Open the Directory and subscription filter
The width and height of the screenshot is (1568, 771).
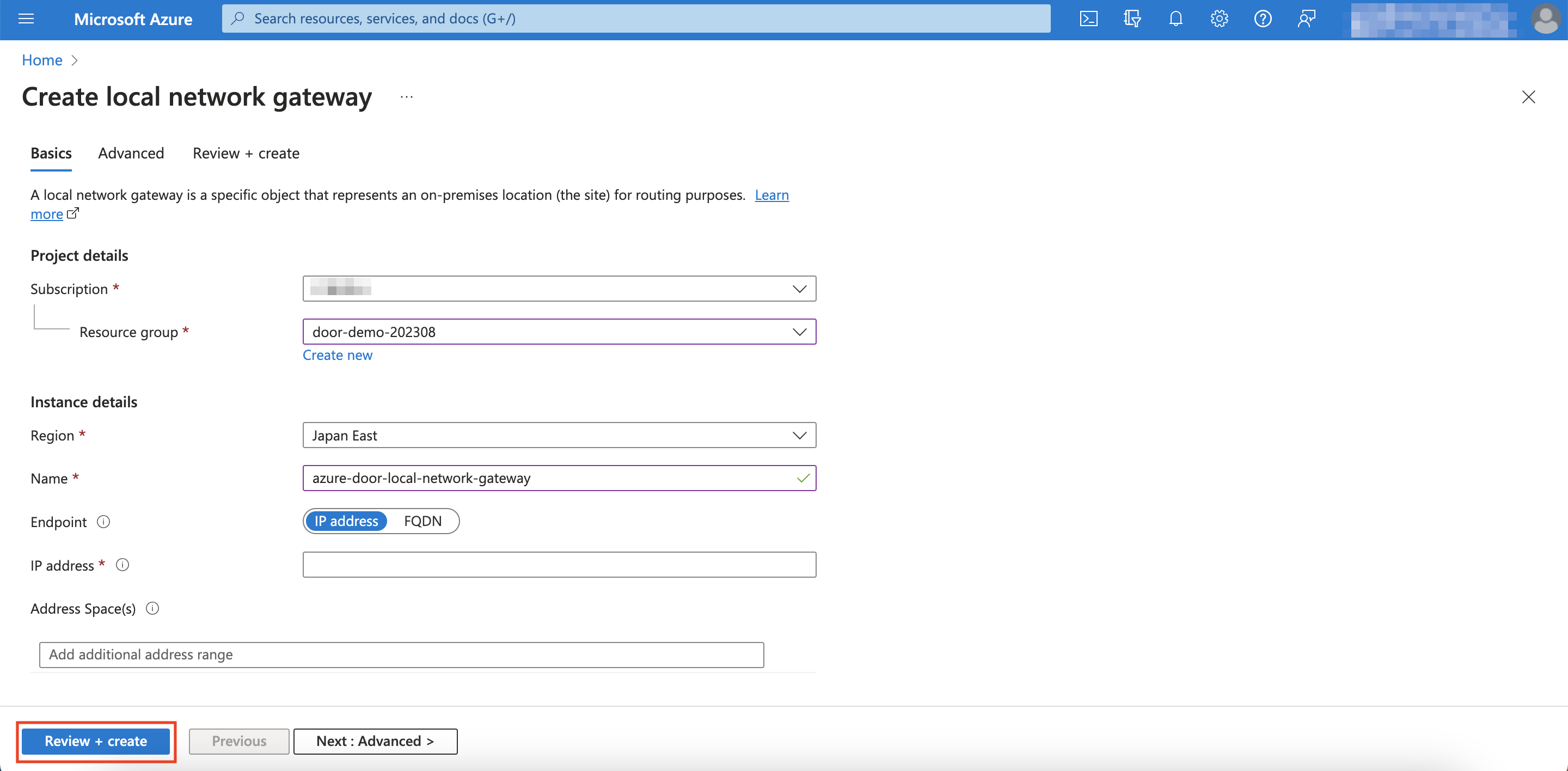coord(1132,19)
